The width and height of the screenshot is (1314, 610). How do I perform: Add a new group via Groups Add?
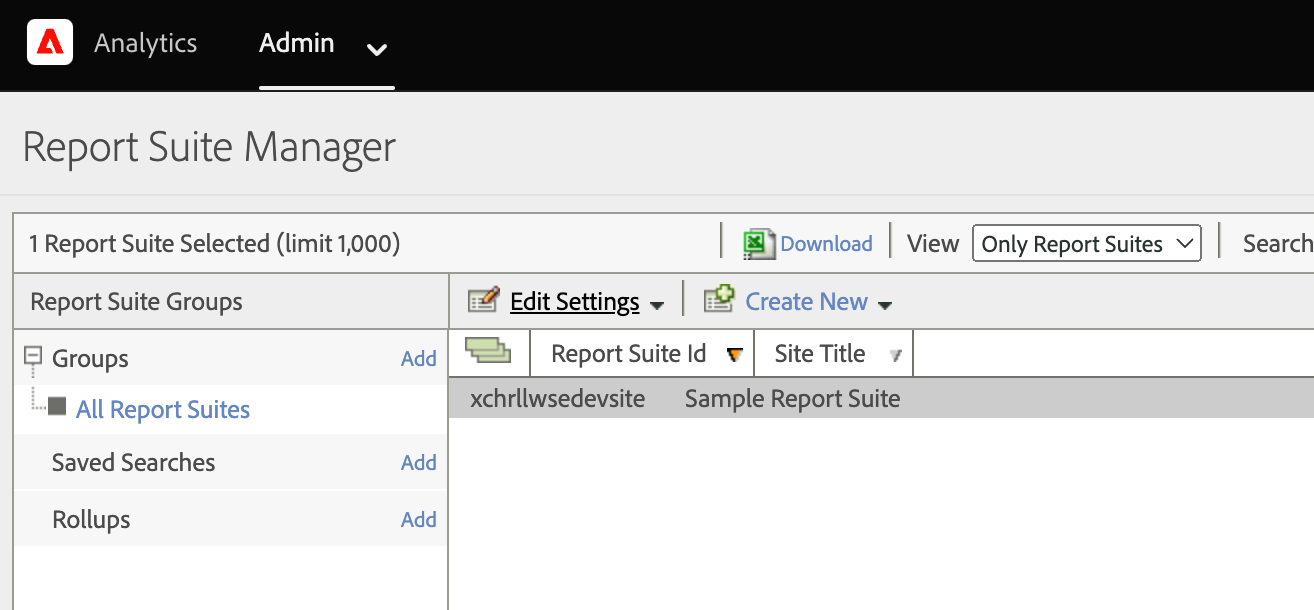[418, 358]
